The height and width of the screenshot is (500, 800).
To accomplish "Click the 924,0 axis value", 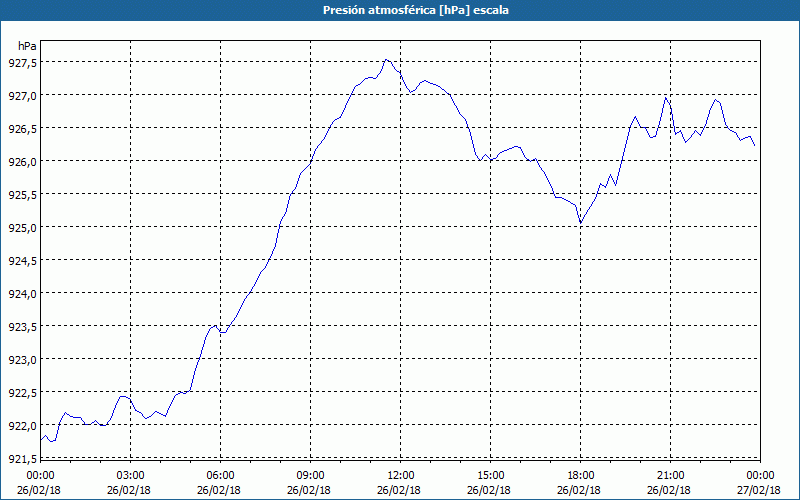I will [22, 293].
